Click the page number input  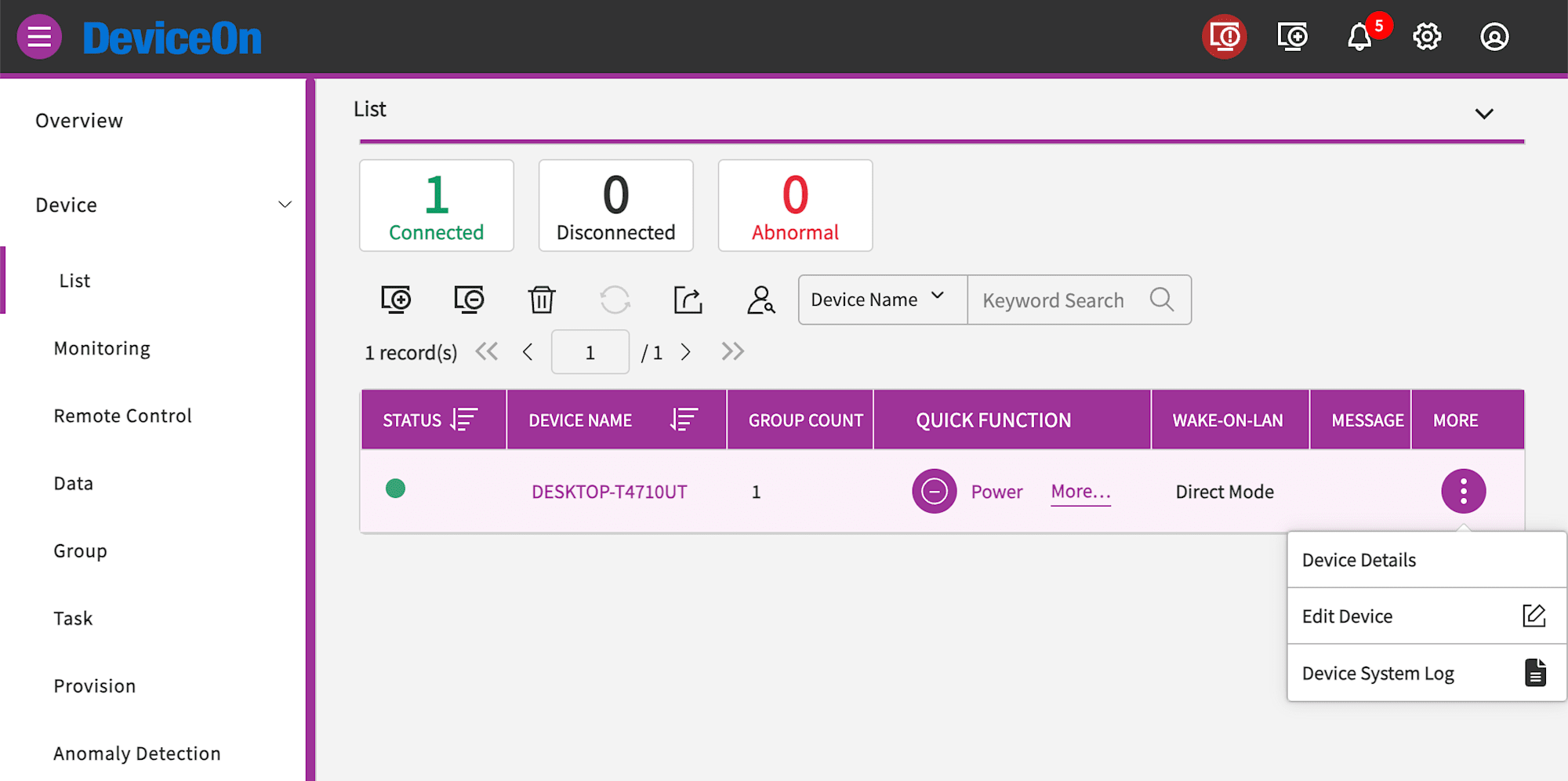pyautogui.click(x=590, y=352)
